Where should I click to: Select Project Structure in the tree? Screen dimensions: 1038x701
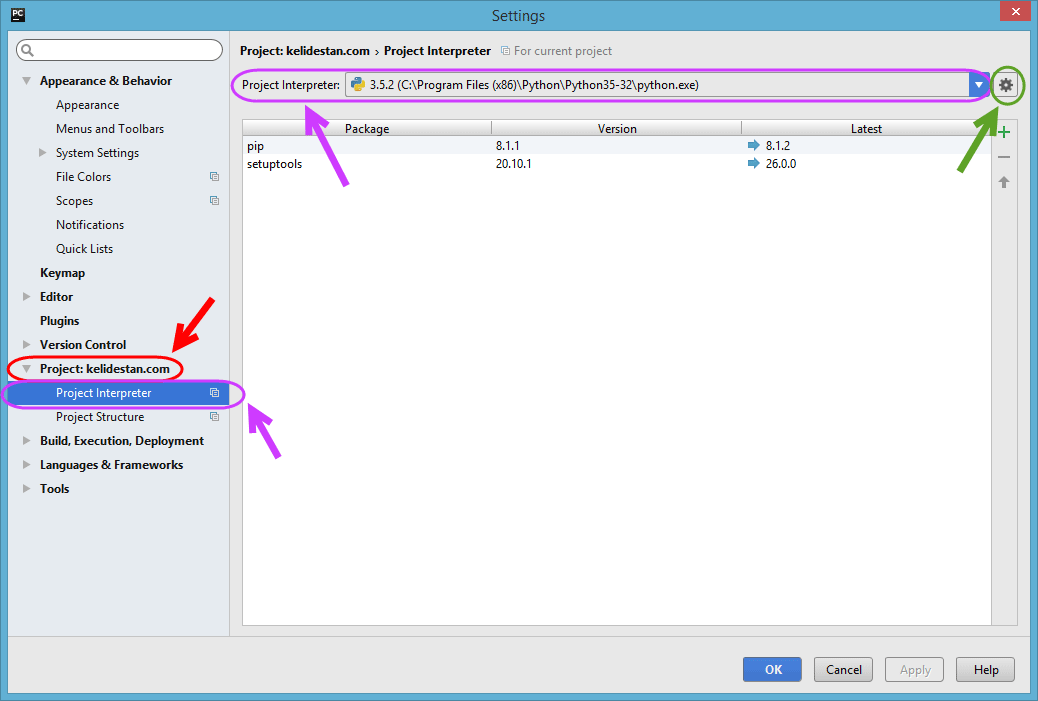tap(100, 417)
